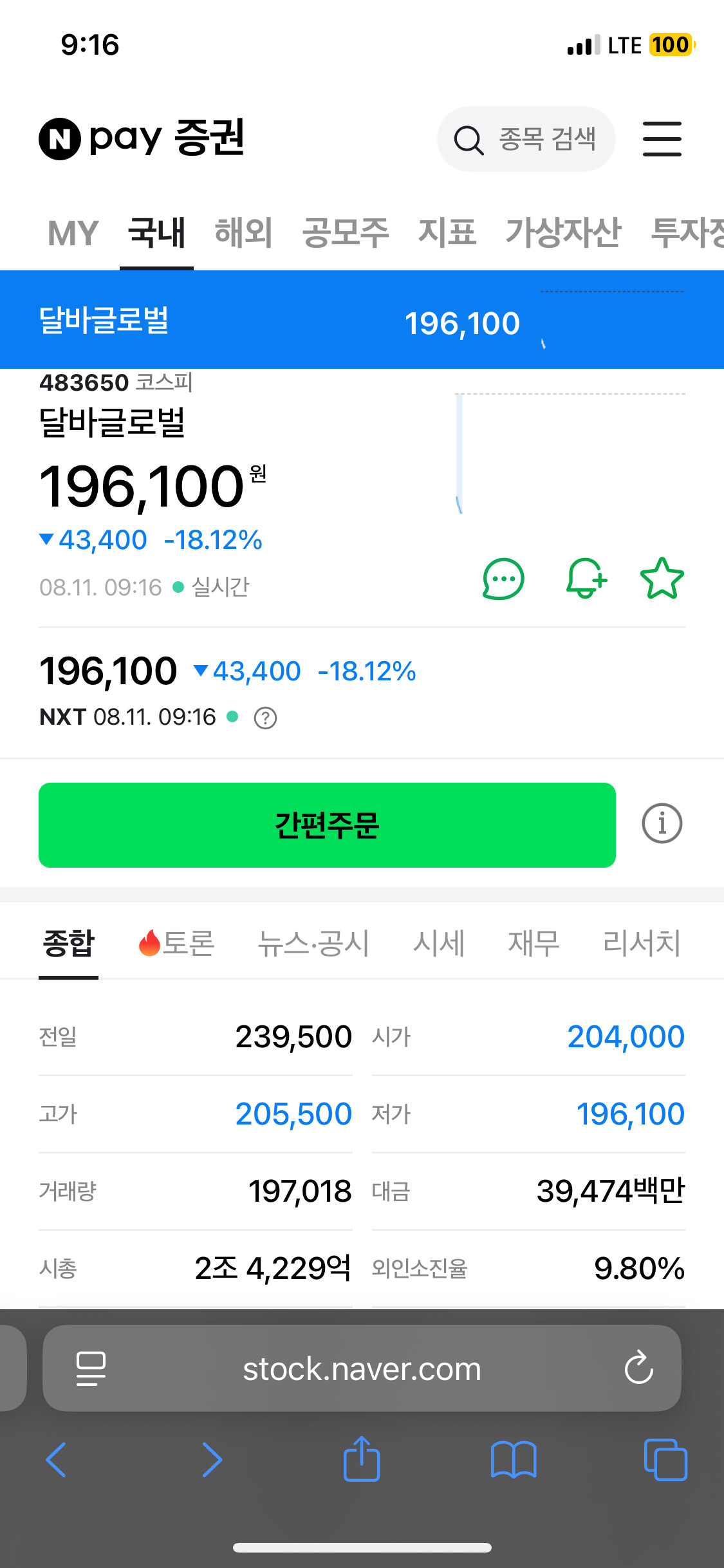
Task: Open the NXT help question mark icon
Action: (265, 718)
